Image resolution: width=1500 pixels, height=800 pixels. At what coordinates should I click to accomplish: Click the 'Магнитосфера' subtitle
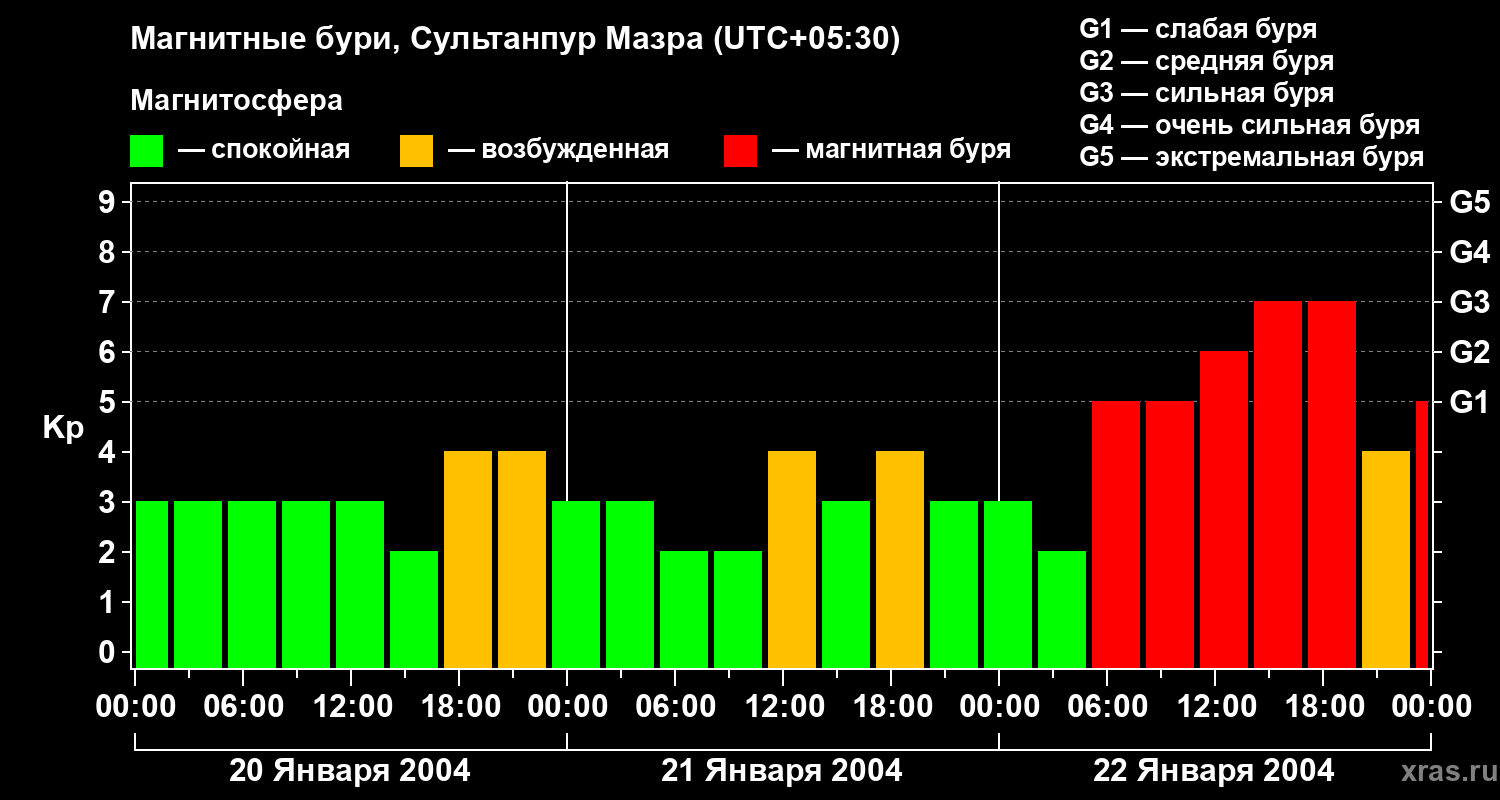pyautogui.click(x=236, y=101)
